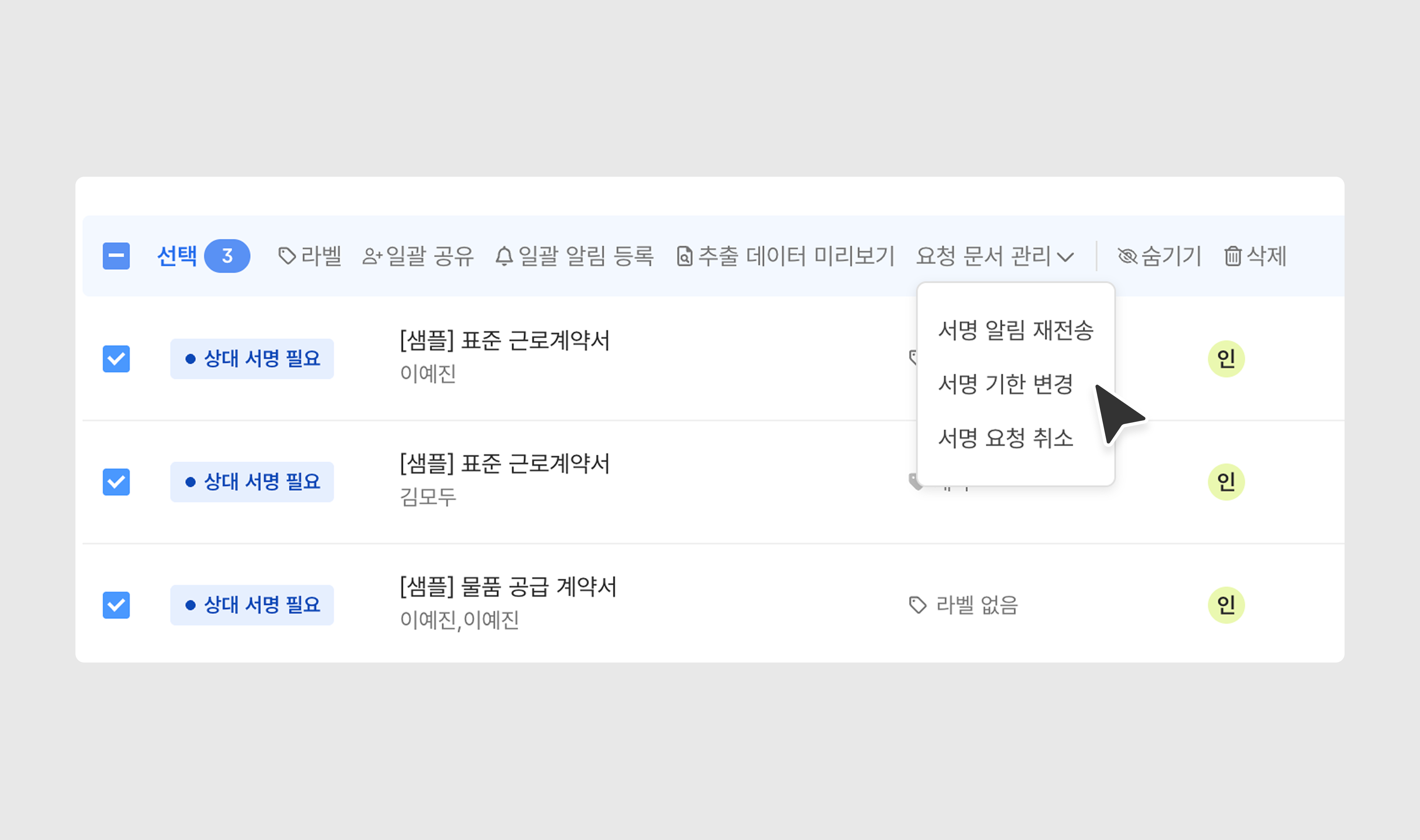
Task: Choose 서명 알림 재전송 from the menu
Action: (x=1015, y=330)
